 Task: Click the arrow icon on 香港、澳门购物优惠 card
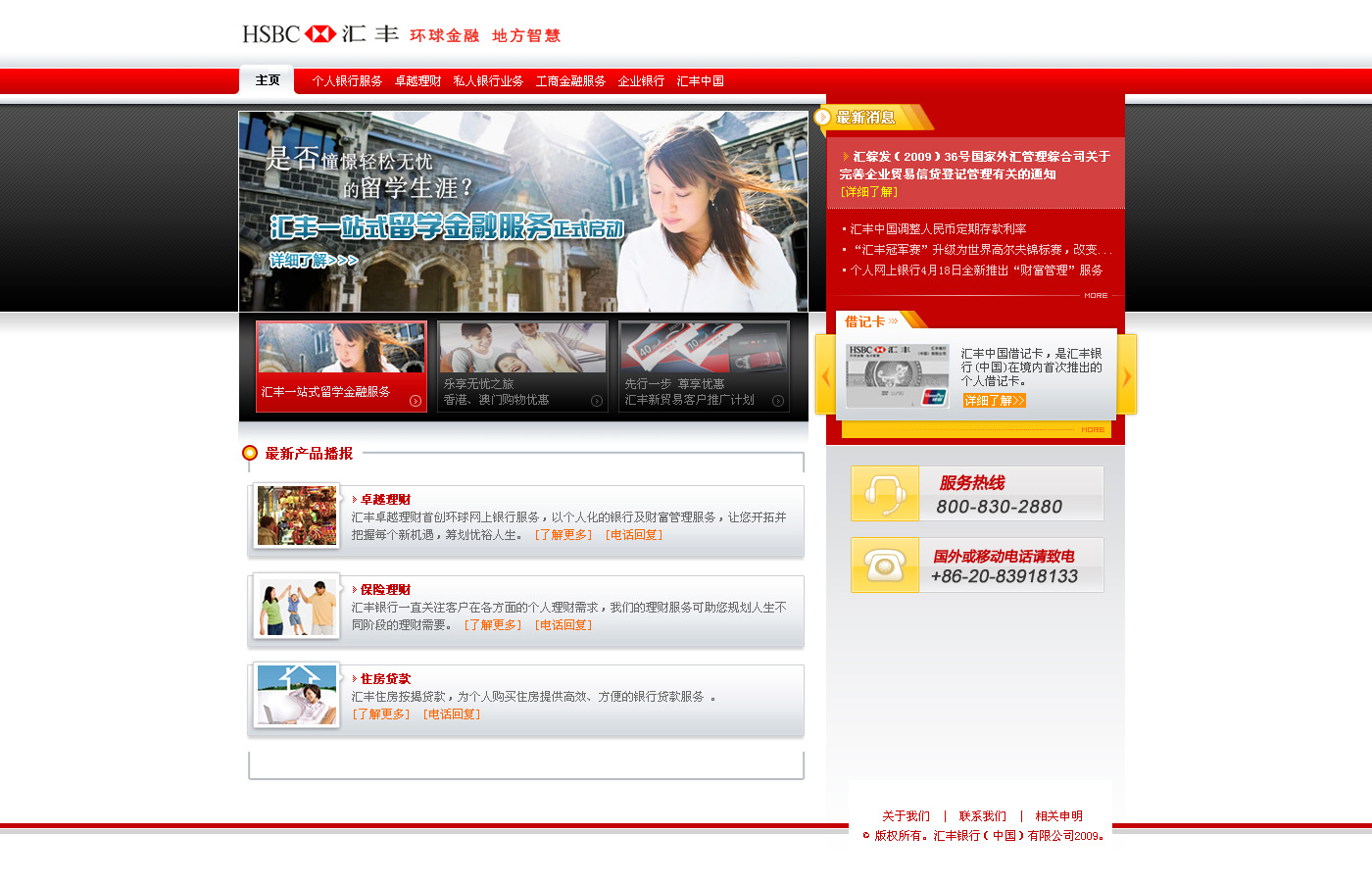(597, 401)
